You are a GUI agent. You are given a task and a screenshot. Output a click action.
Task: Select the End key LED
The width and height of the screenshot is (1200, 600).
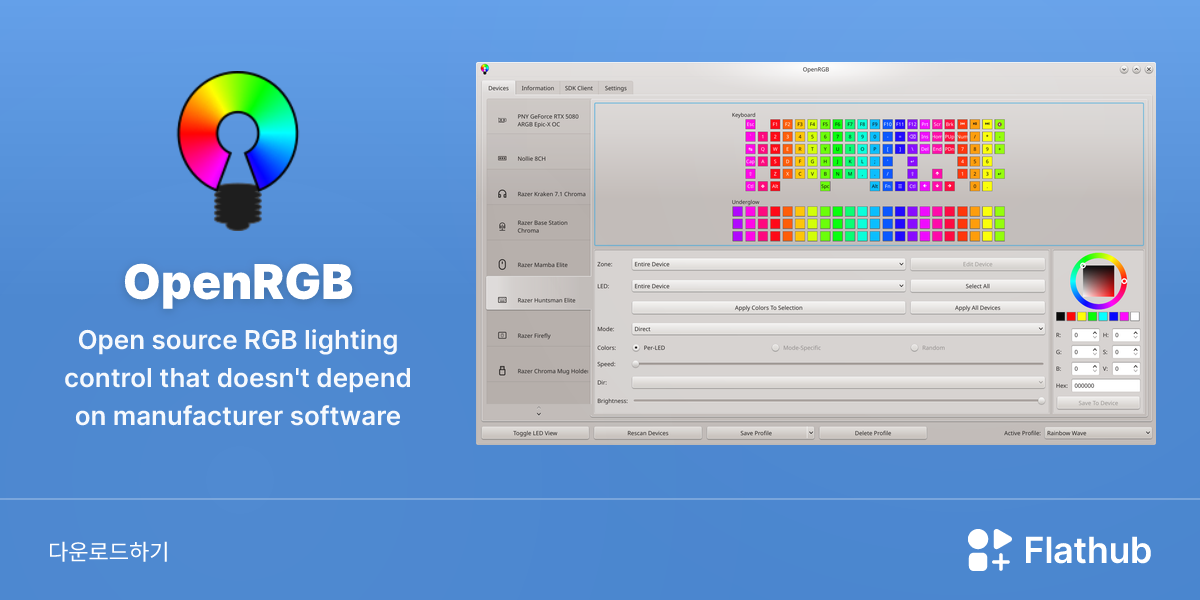tap(937, 149)
